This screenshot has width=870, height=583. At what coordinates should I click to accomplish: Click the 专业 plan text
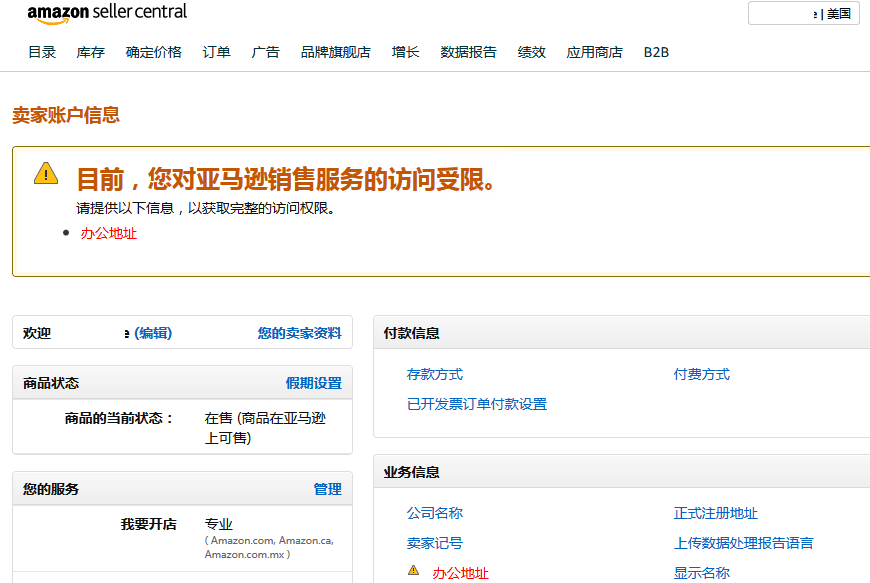click(219, 524)
